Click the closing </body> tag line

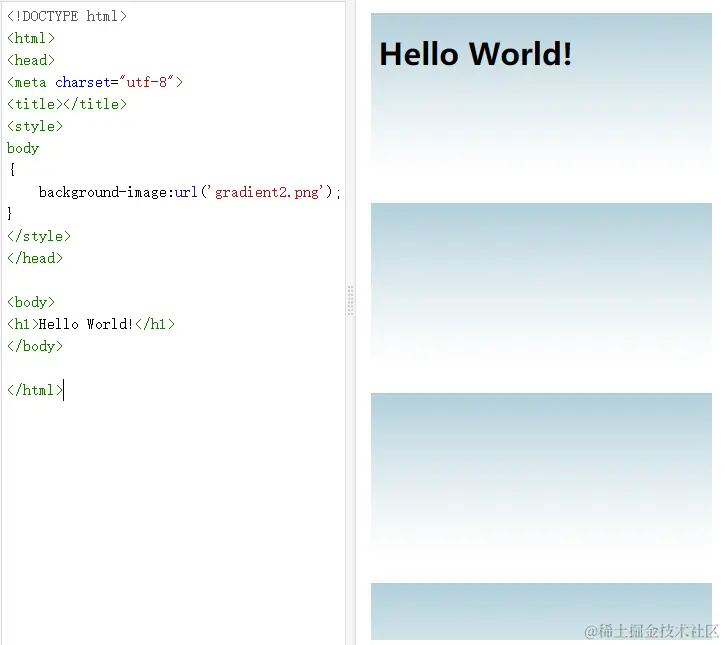tap(35, 346)
